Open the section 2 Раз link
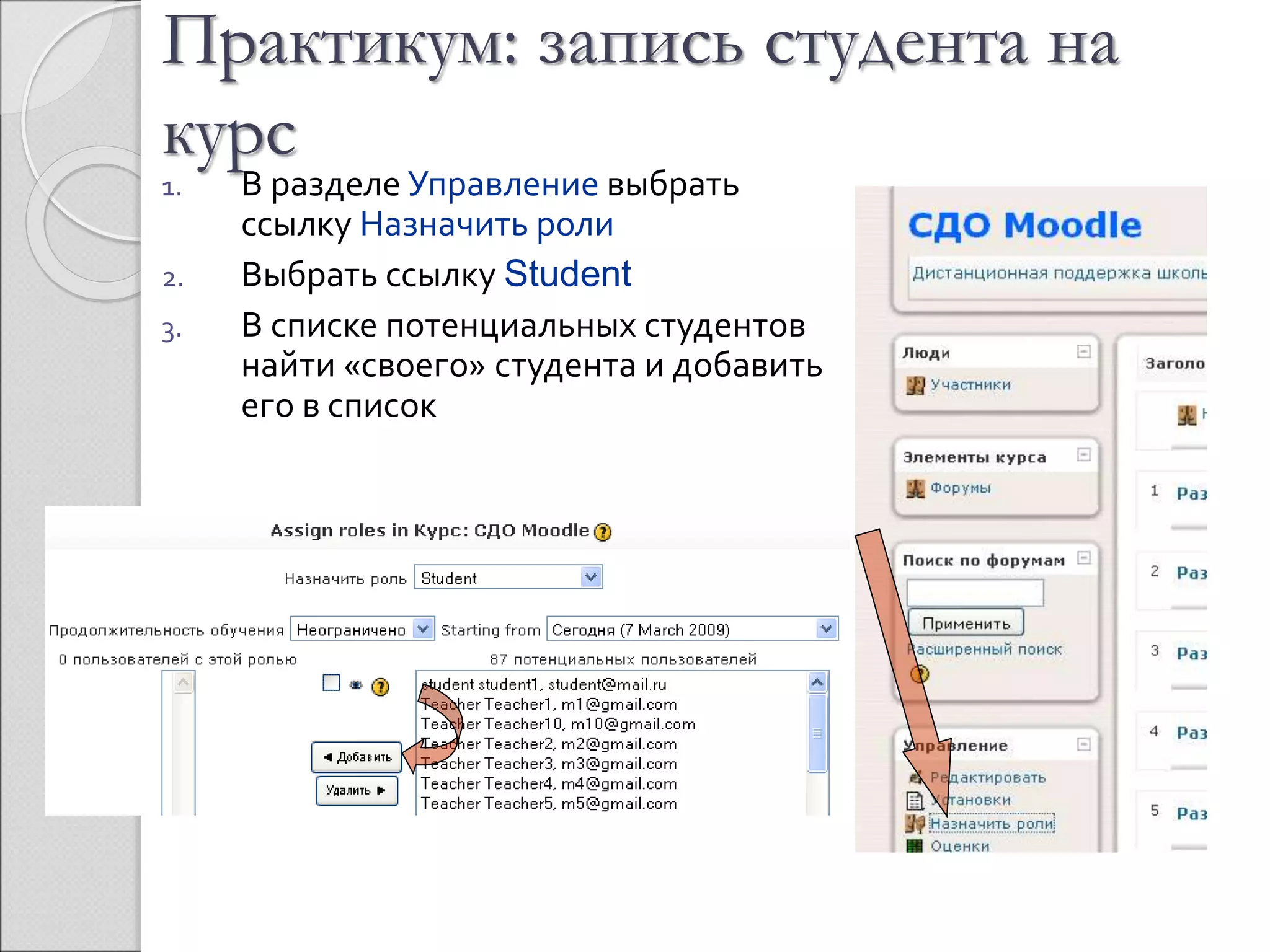 tap(1191, 573)
